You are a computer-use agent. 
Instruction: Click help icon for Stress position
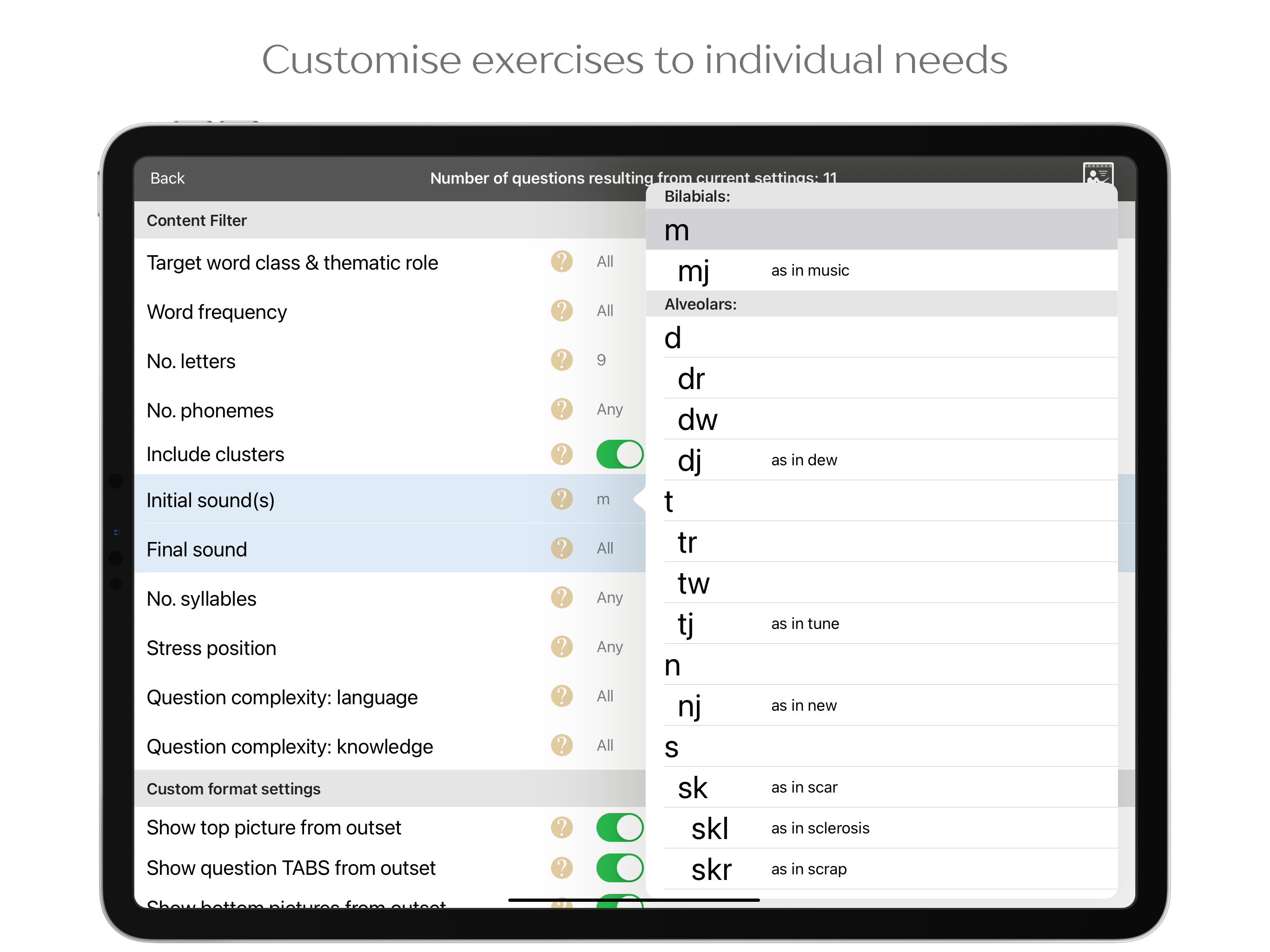562,647
